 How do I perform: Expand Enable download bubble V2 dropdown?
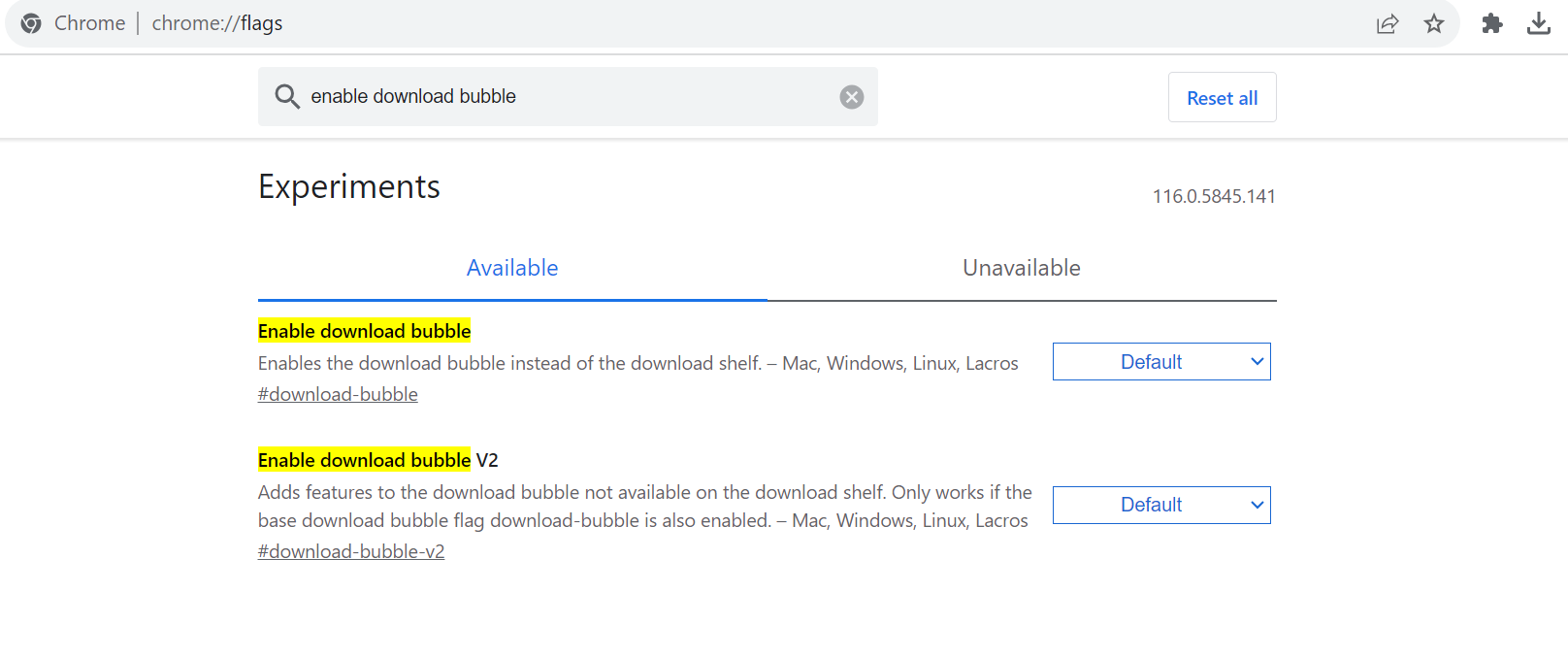(1161, 505)
